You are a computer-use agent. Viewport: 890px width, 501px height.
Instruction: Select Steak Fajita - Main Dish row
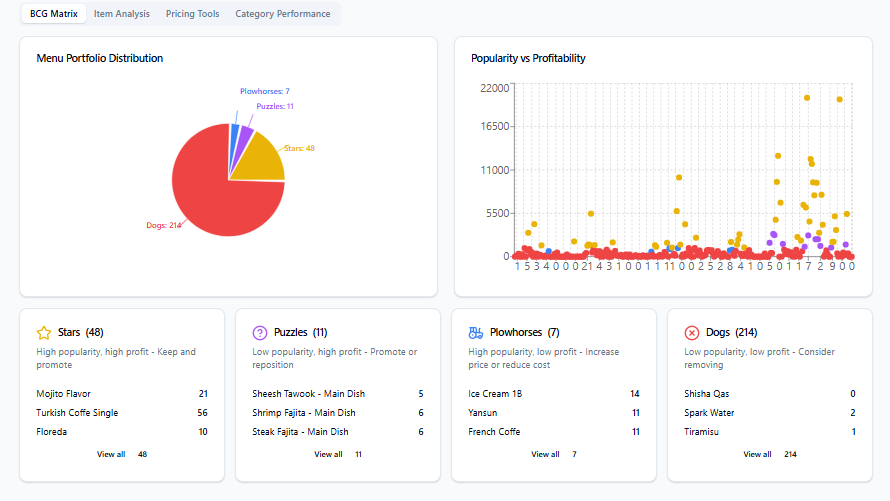tap(338, 432)
